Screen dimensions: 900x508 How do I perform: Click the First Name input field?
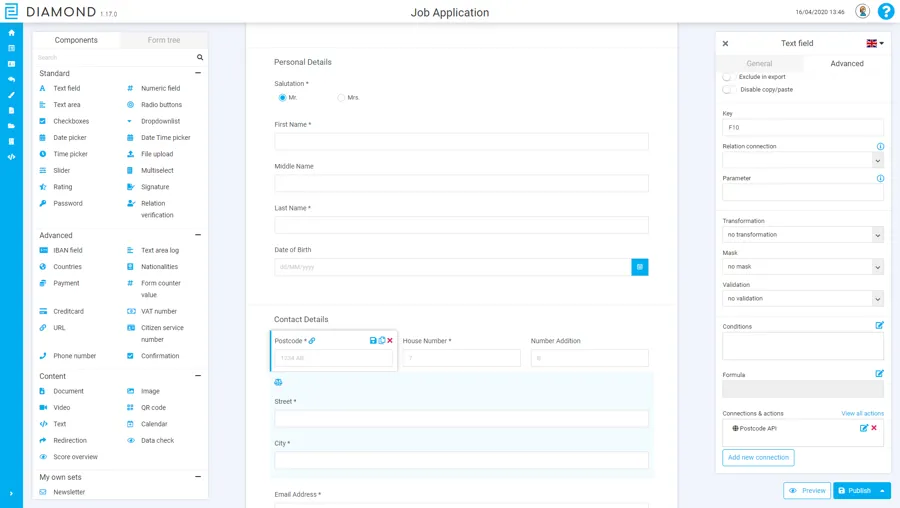(461, 142)
